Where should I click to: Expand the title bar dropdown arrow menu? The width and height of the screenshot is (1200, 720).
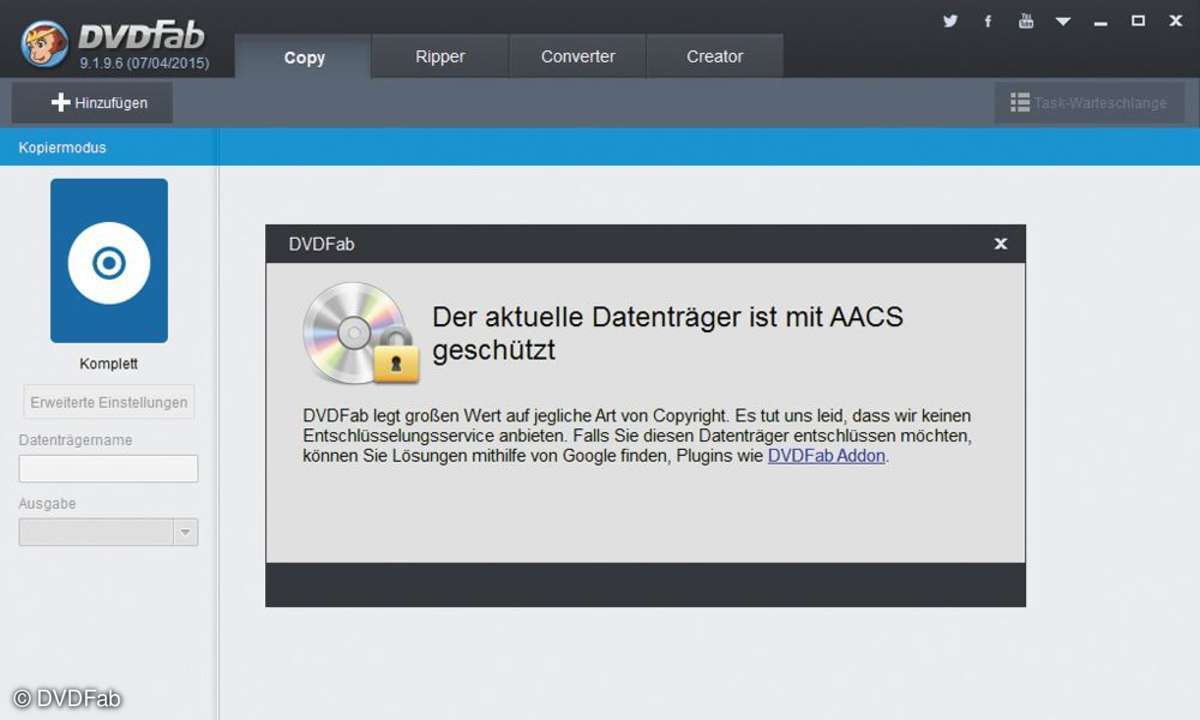(1063, 21)
